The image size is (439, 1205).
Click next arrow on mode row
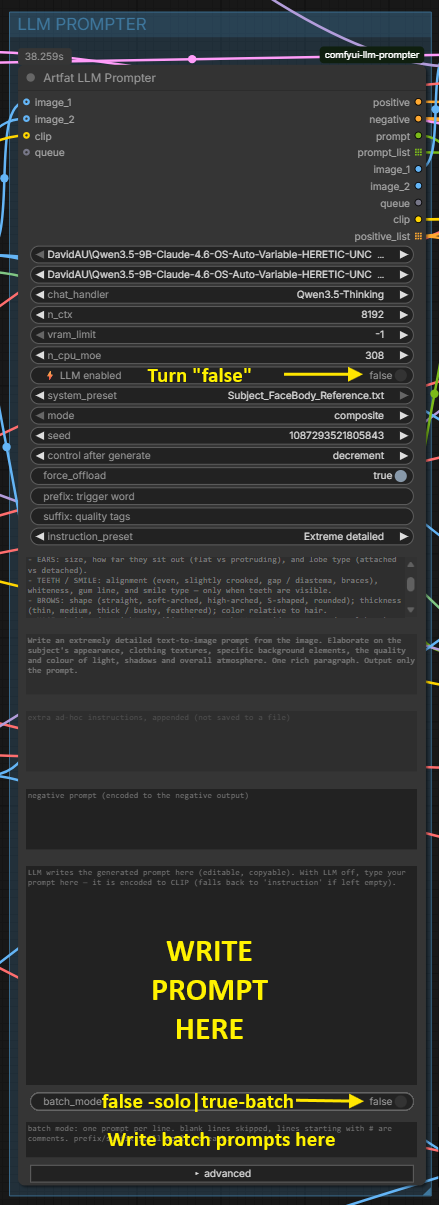404,416
